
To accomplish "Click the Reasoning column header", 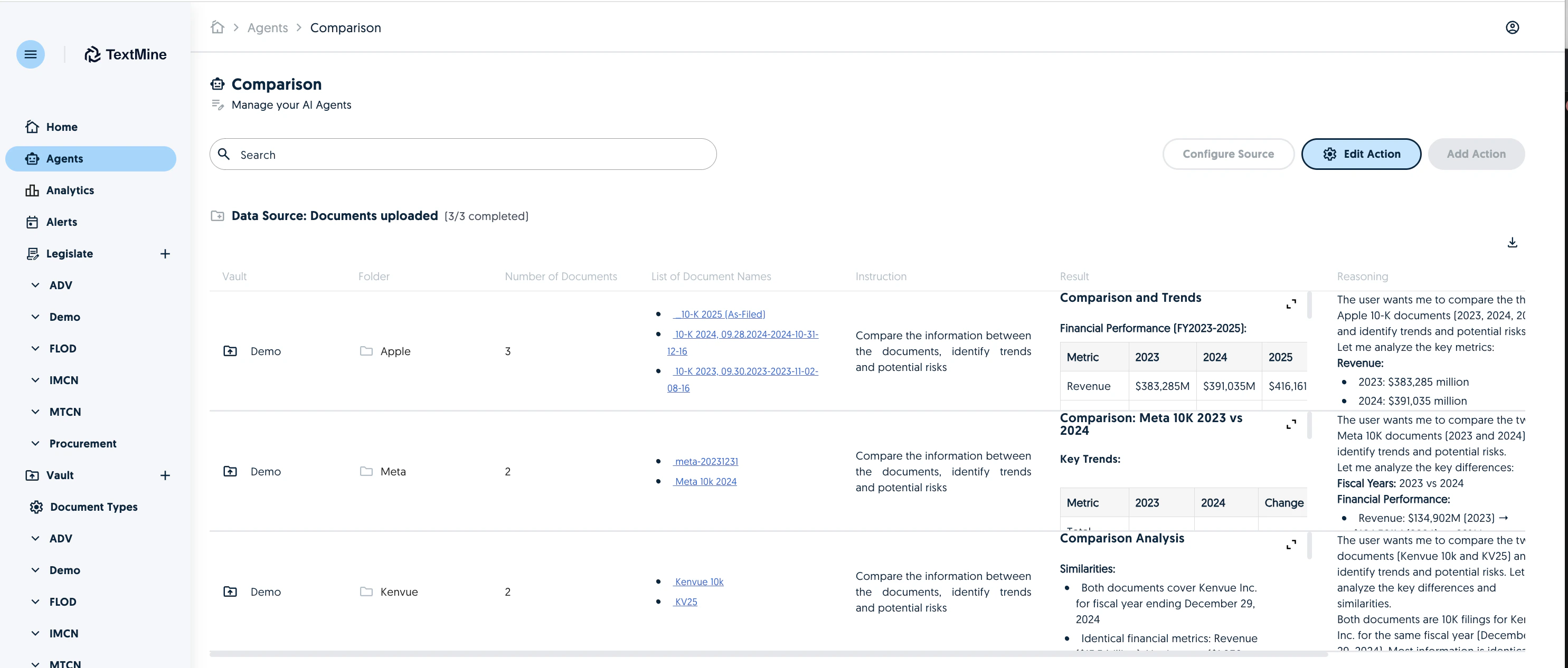I will 1362,276.
